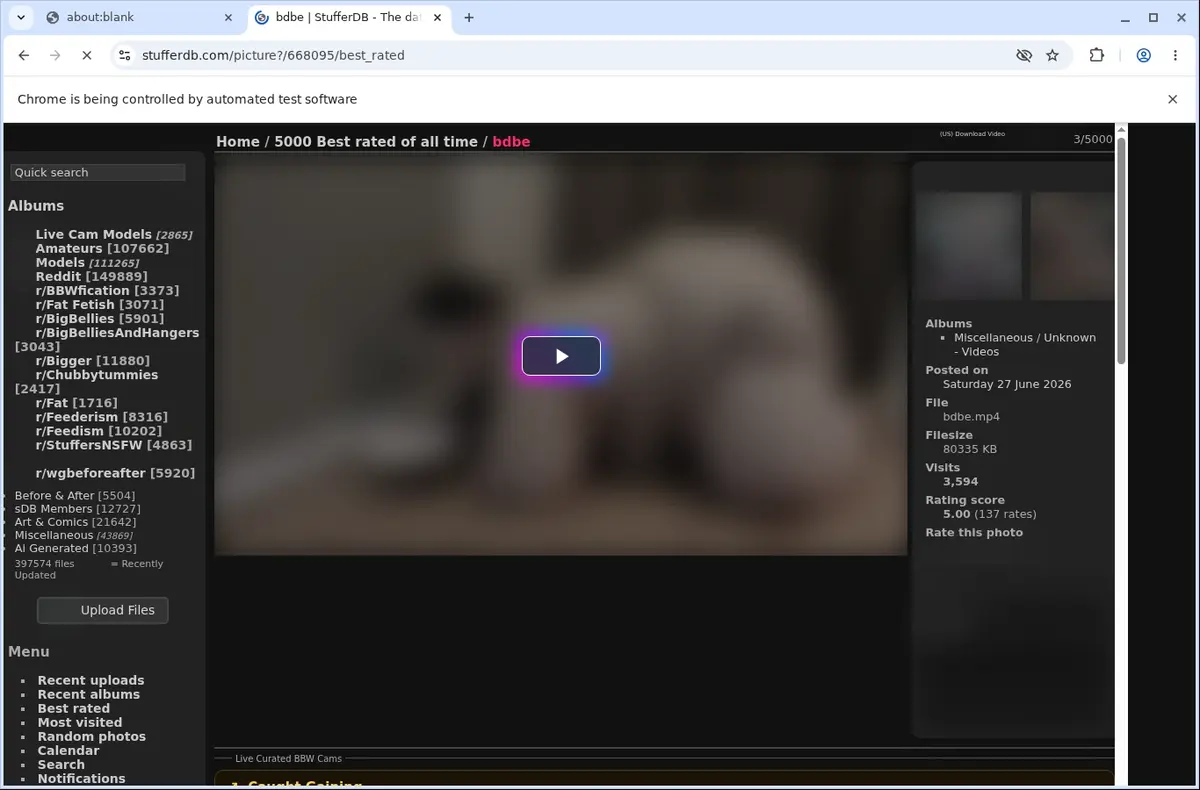The height and width of the screenshot is (790, 1200).
Task: Play the video with the play button
Action: coord(561,356)
